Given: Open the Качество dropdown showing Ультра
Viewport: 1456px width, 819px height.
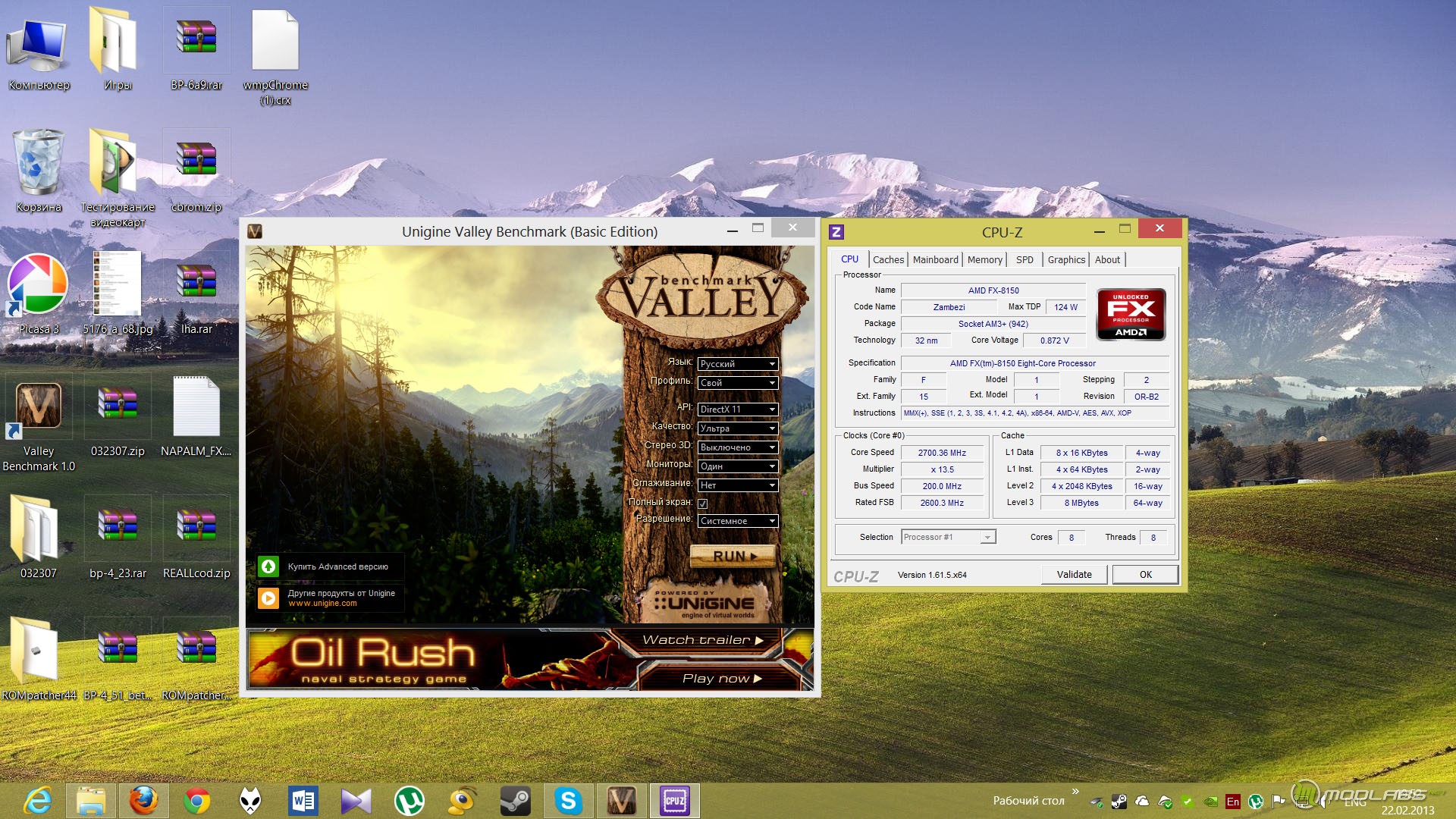Looking at the screenshot, I should 737,428.
